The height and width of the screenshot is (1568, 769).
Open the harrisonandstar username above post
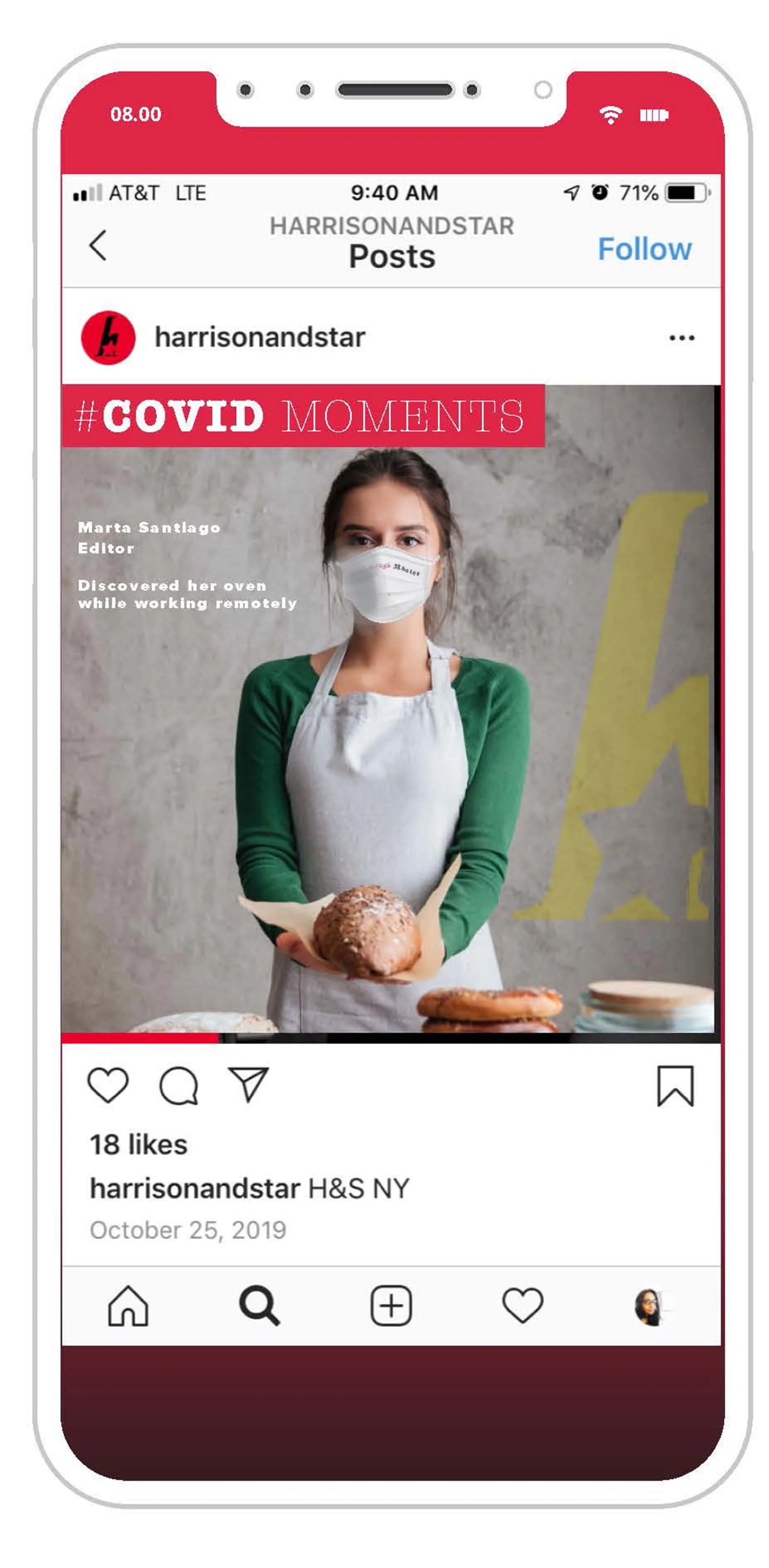tap(260, 337)
